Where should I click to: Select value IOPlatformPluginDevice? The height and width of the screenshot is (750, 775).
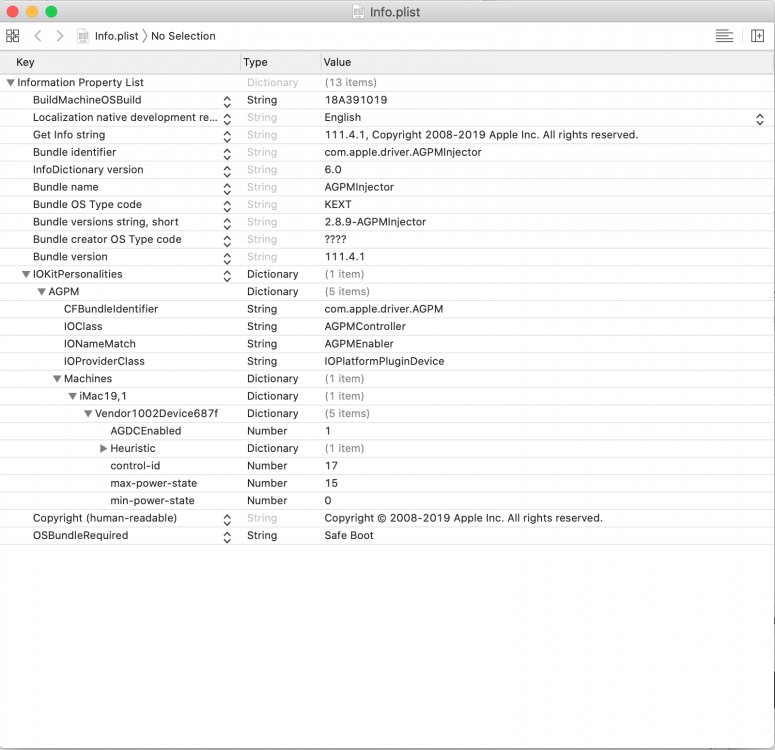(x=385, y=361)
